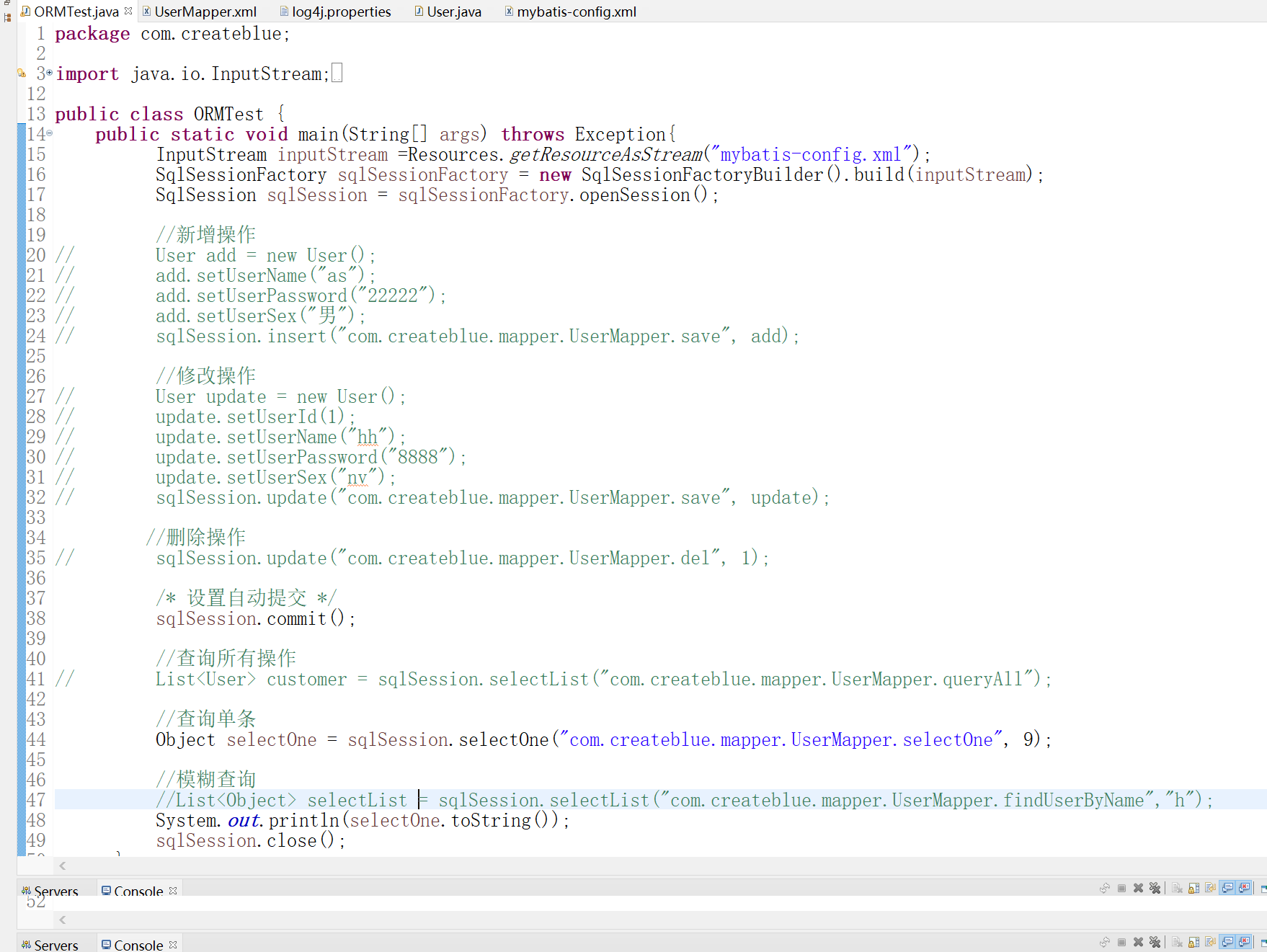Viewport: 1267px width, 952px height.
Task: Click the UserMapper.xml tab file icon
Action: tap(146, 11)
